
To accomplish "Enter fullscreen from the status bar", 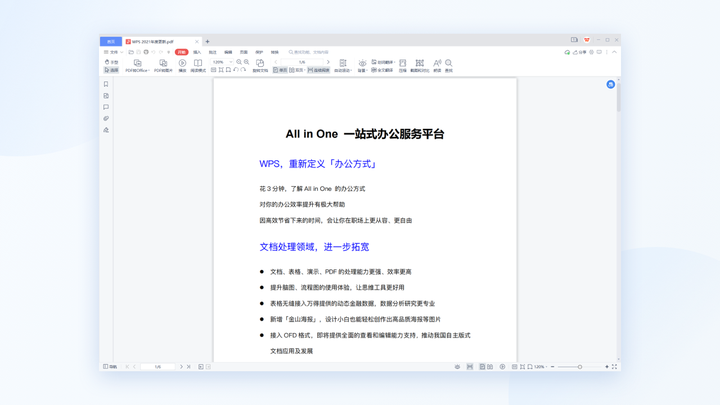I will tap(614, 366).
